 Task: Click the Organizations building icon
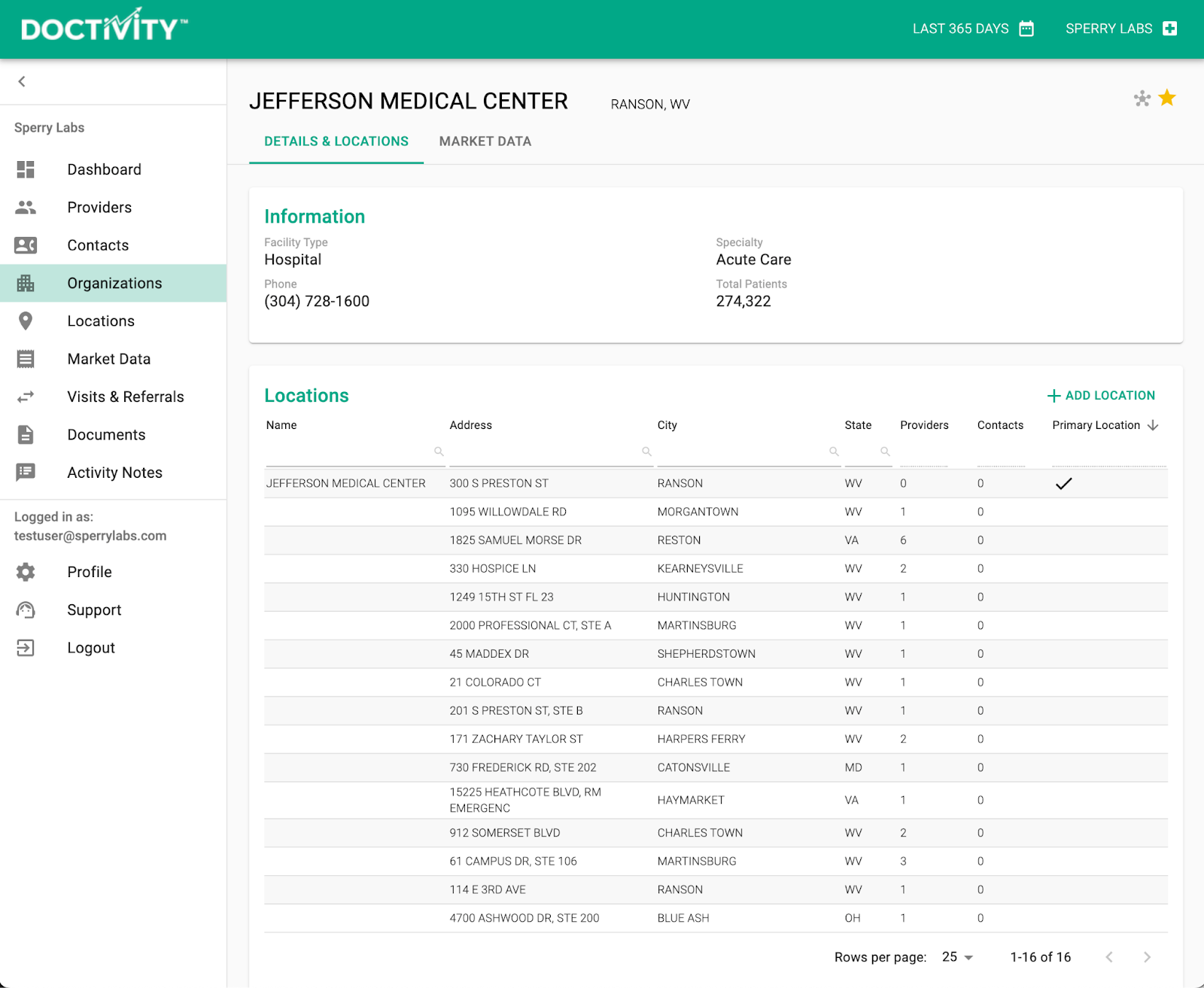(26, 283)
